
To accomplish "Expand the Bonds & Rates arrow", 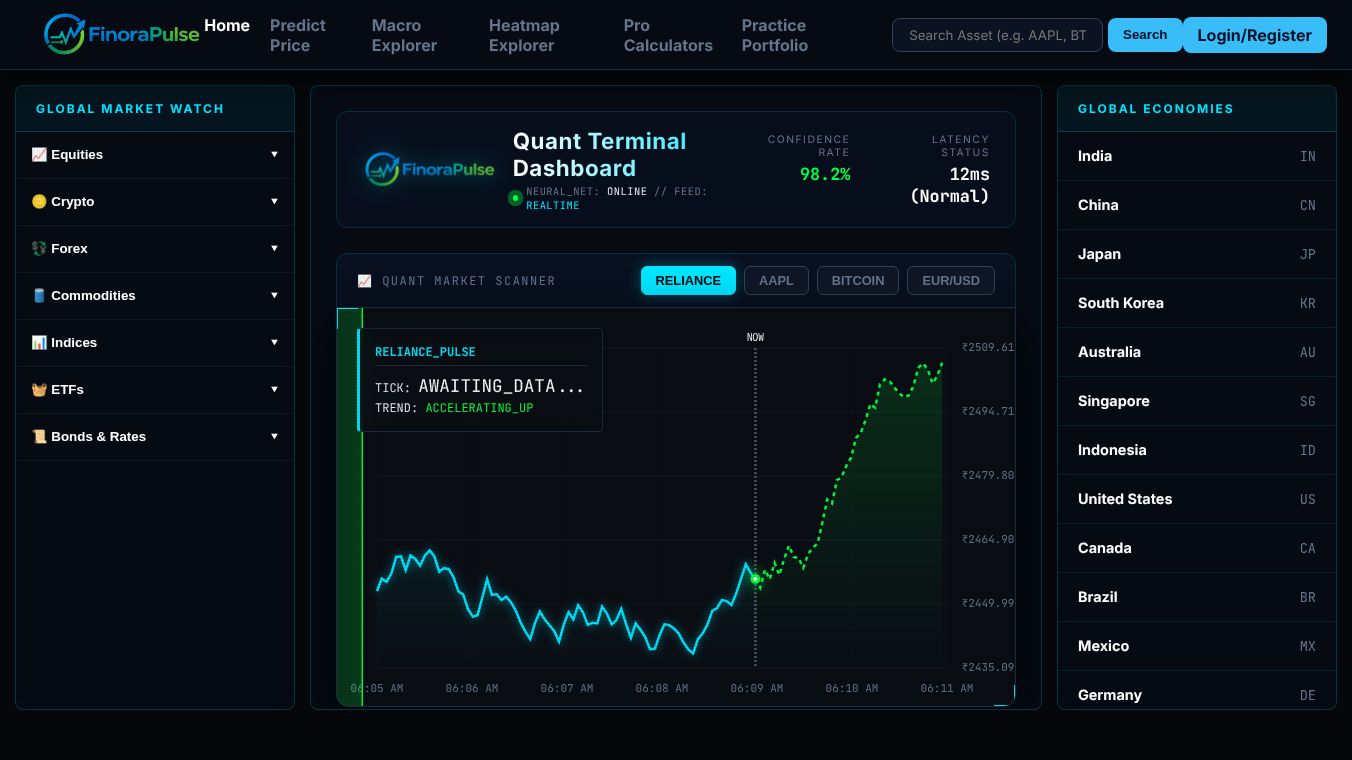I will [x=274, y=437].
